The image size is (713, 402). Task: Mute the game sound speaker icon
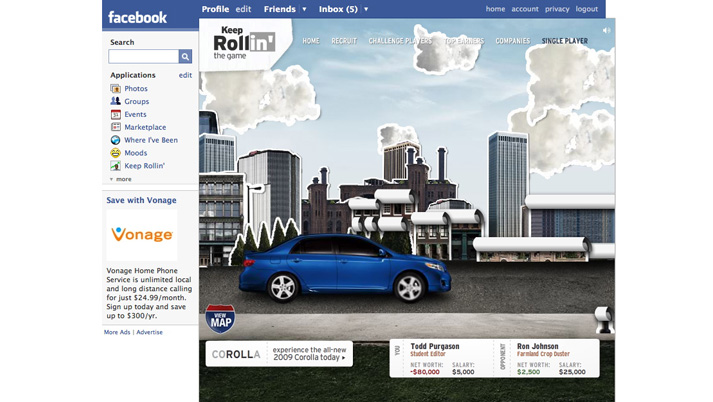pos(606,30)
